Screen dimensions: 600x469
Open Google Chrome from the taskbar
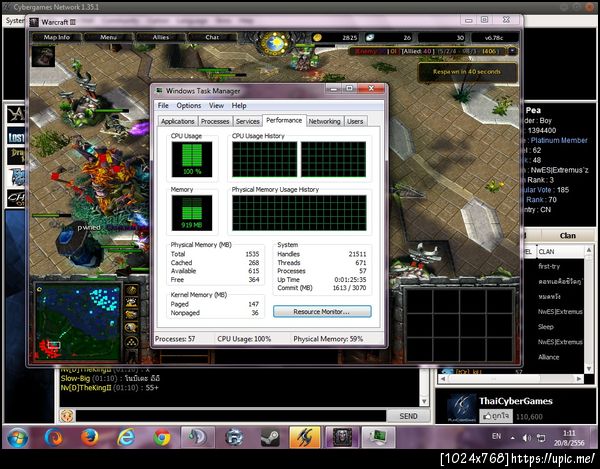pyautogui.click(x=162, y=438)
